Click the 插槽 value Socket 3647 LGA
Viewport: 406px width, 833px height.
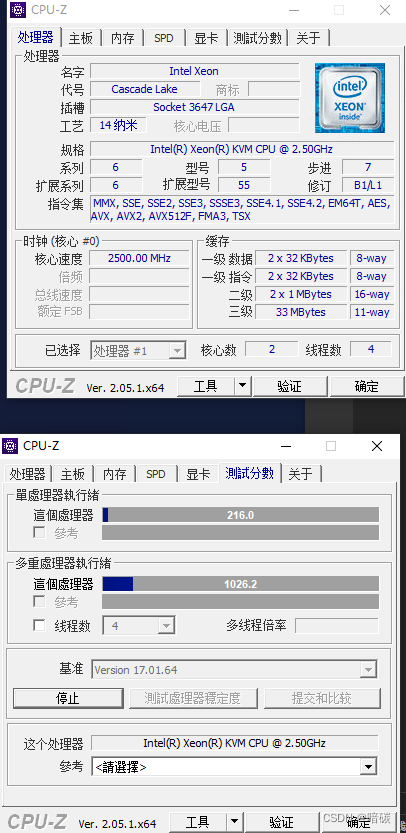[x=194, y=107]
